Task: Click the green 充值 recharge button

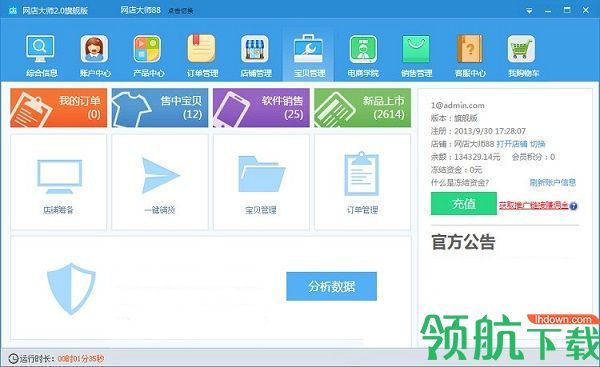Action: 464,203
